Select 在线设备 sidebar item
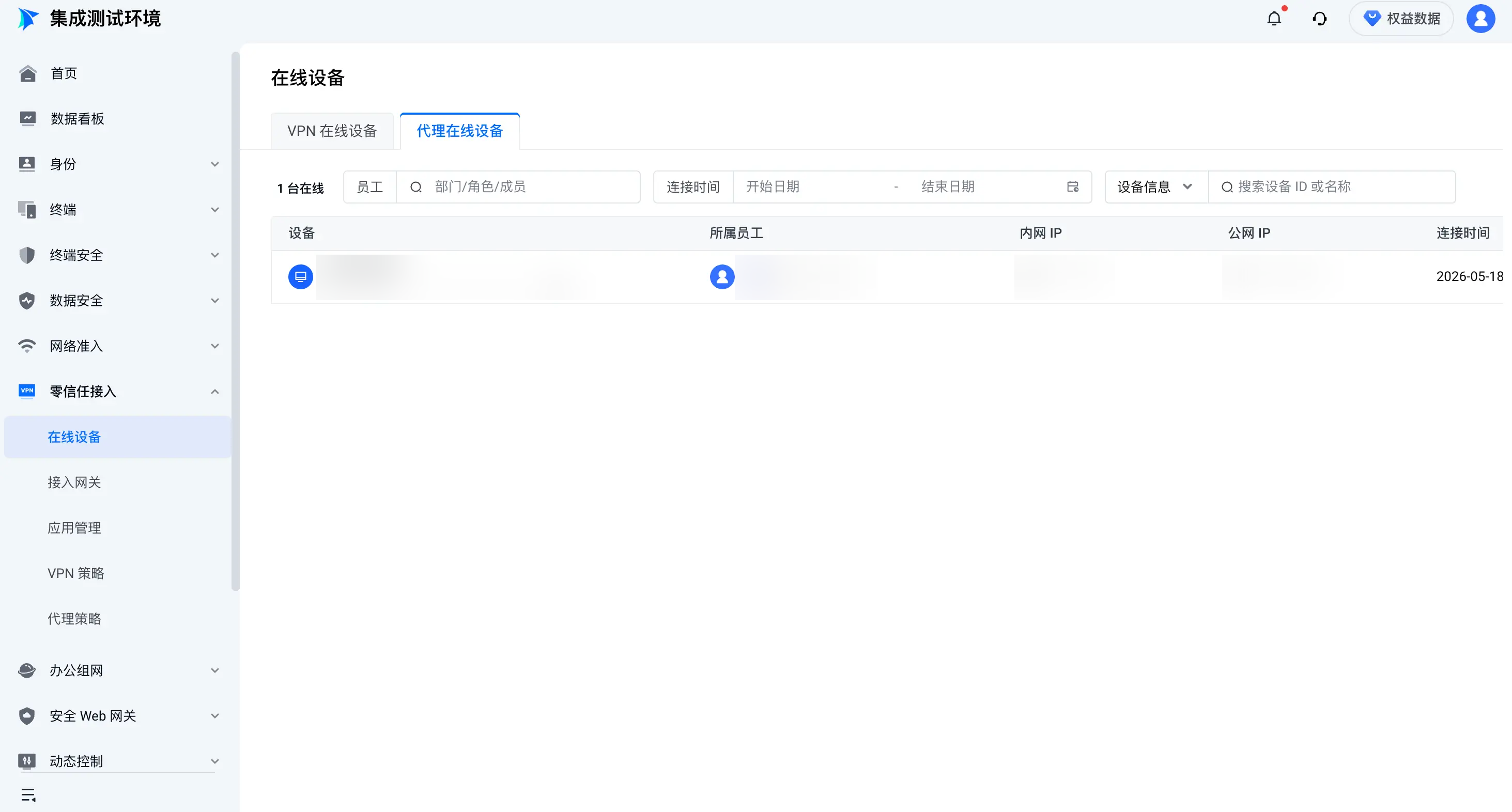This screenshot has width=1512, height=812. click(118, 437)
